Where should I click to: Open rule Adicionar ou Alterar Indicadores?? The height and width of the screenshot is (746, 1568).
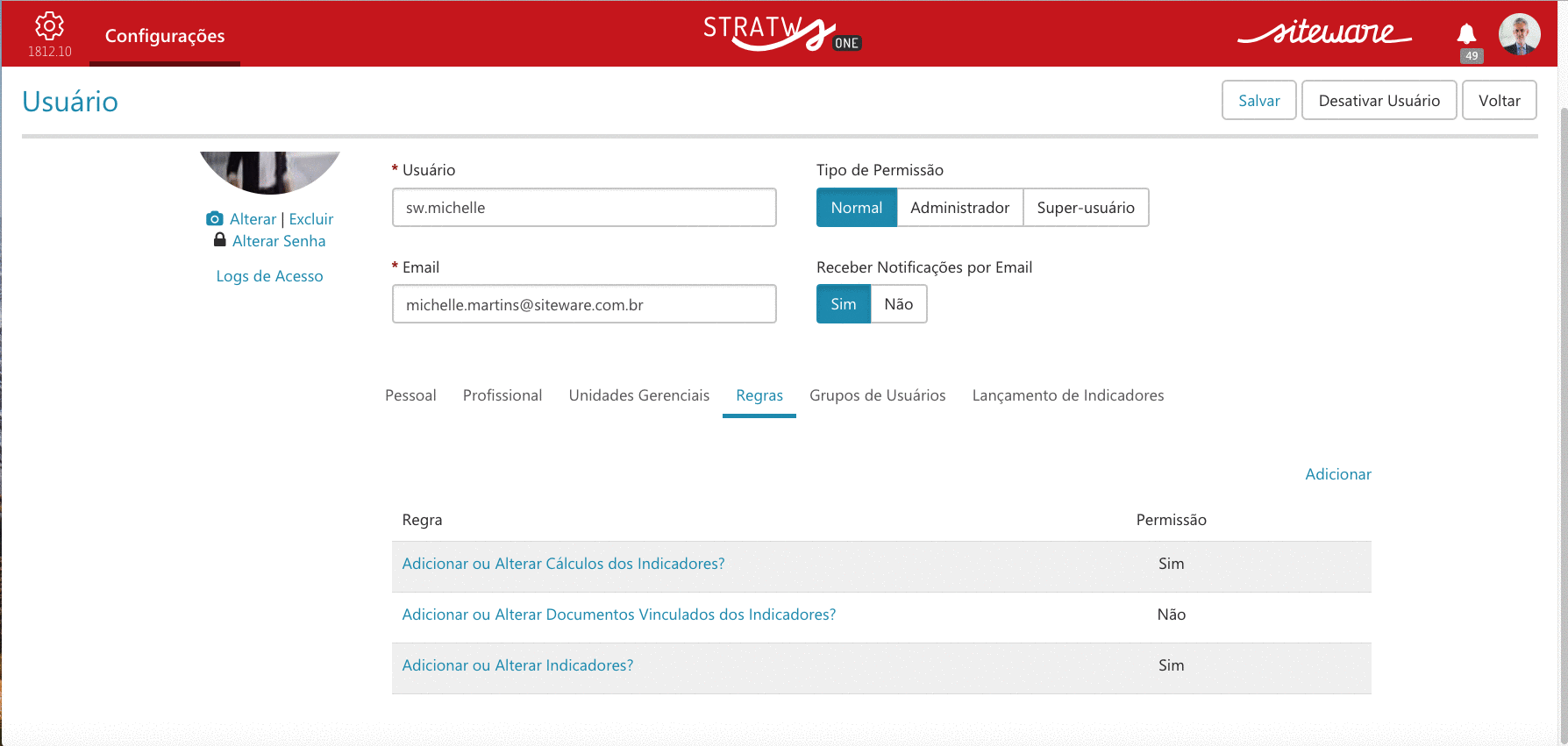517,665
